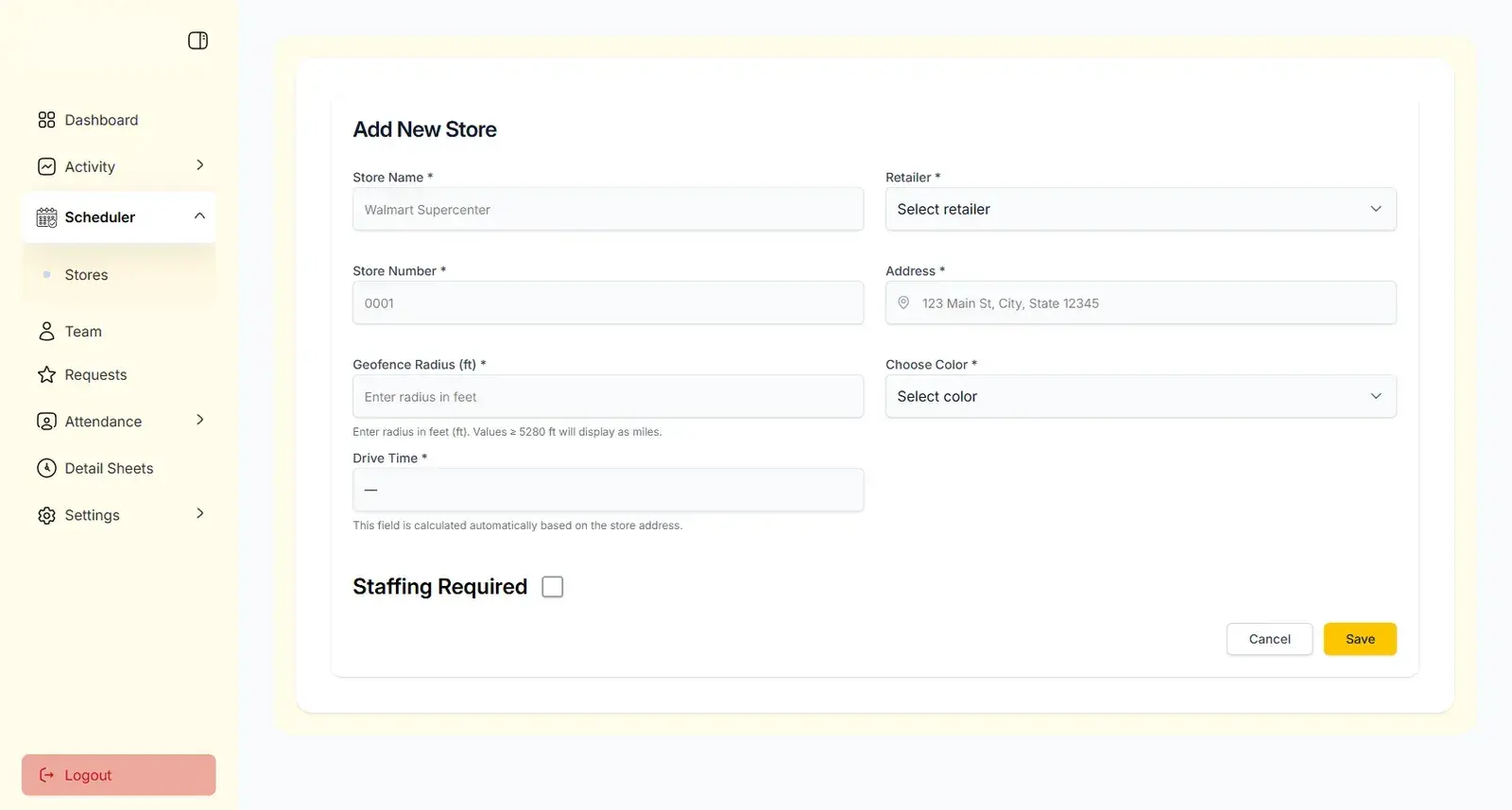Click the 'Address *' label

[915, 271]
